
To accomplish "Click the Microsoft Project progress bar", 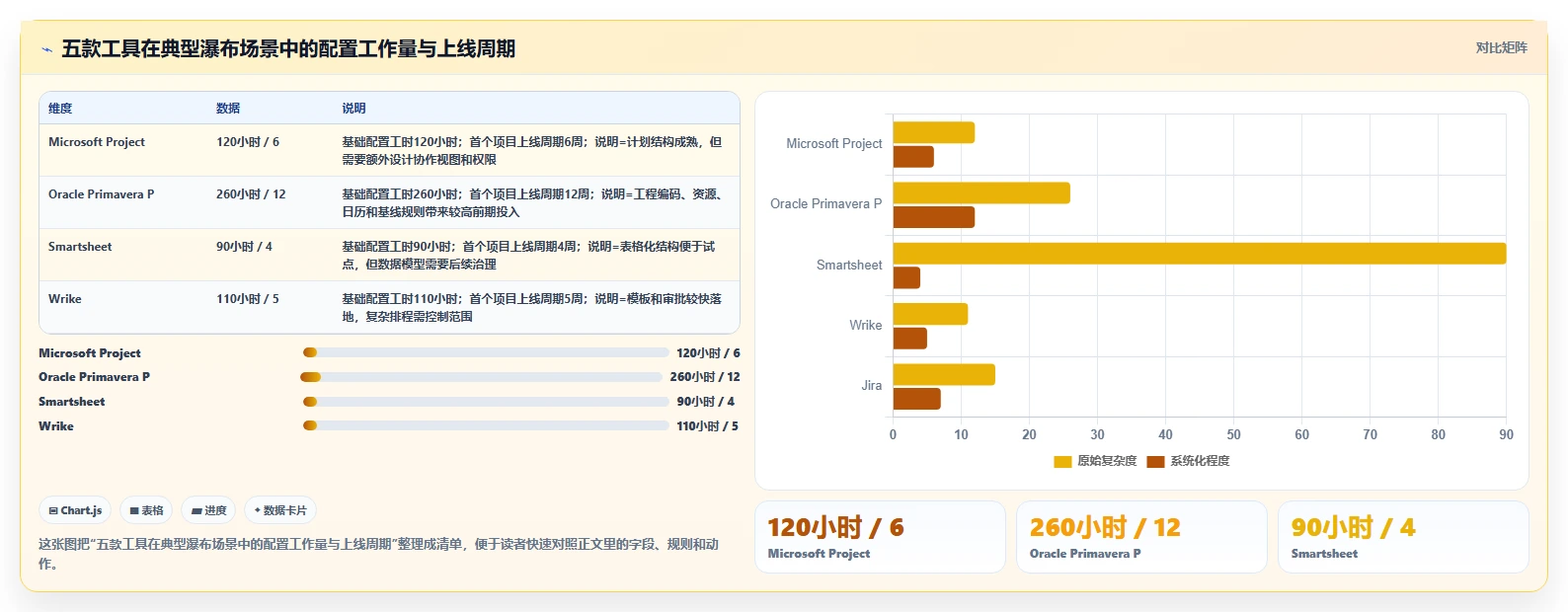I will point(486,352).
